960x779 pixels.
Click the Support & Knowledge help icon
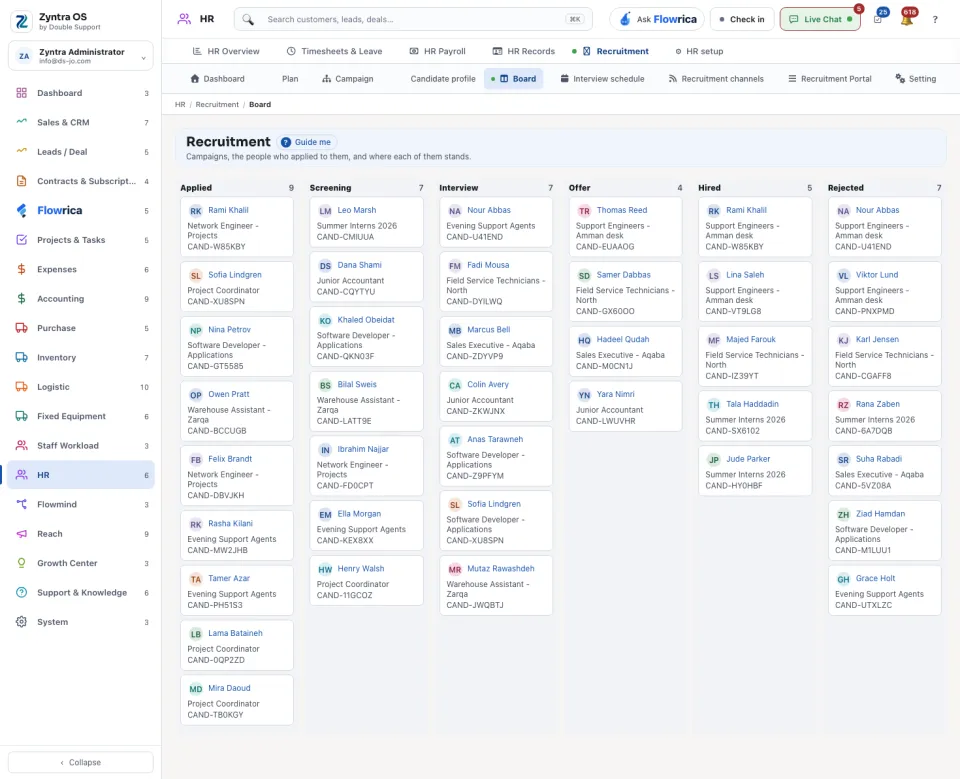21,593
